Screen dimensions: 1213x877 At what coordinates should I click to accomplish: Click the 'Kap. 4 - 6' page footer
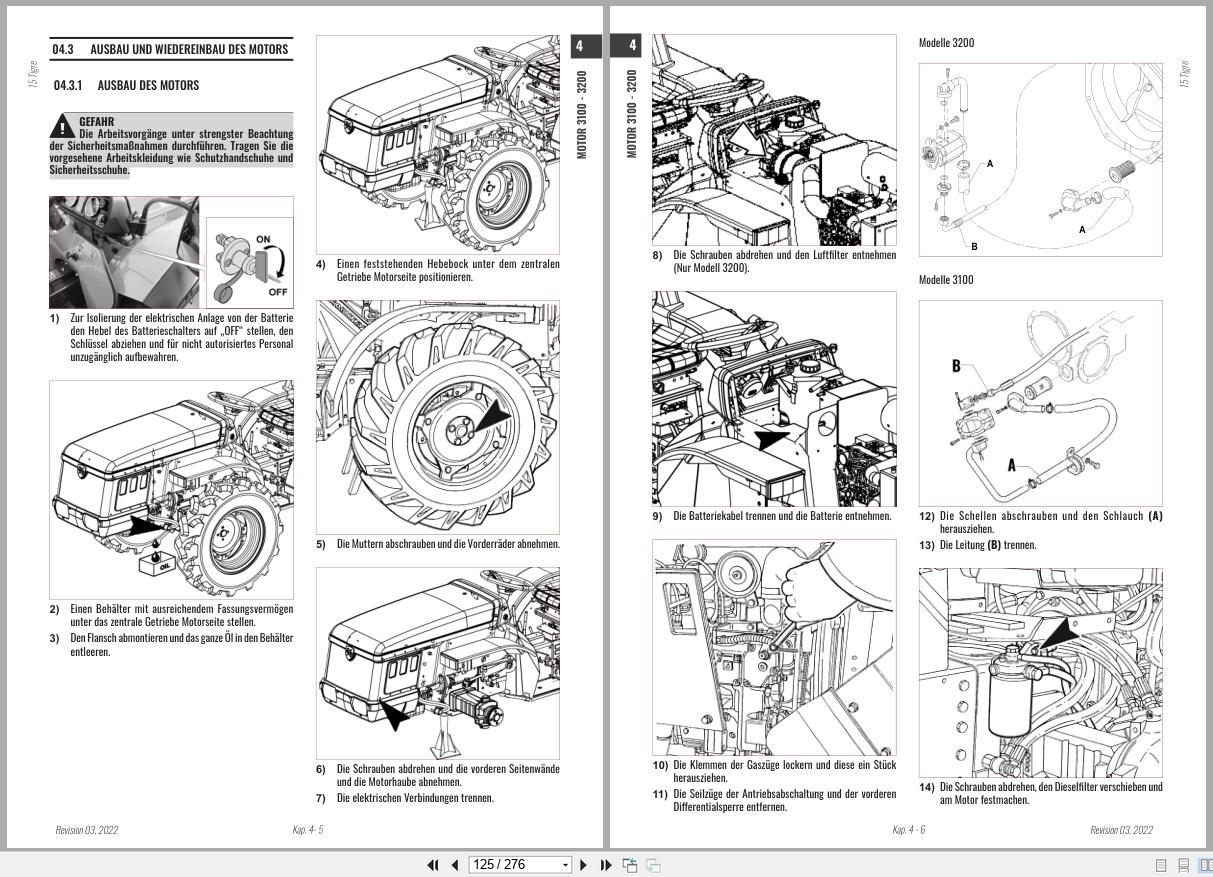coord(909,830)
